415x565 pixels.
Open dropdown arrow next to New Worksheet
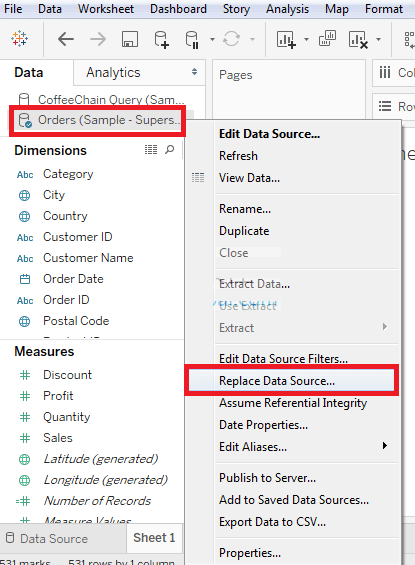[307, 39]
